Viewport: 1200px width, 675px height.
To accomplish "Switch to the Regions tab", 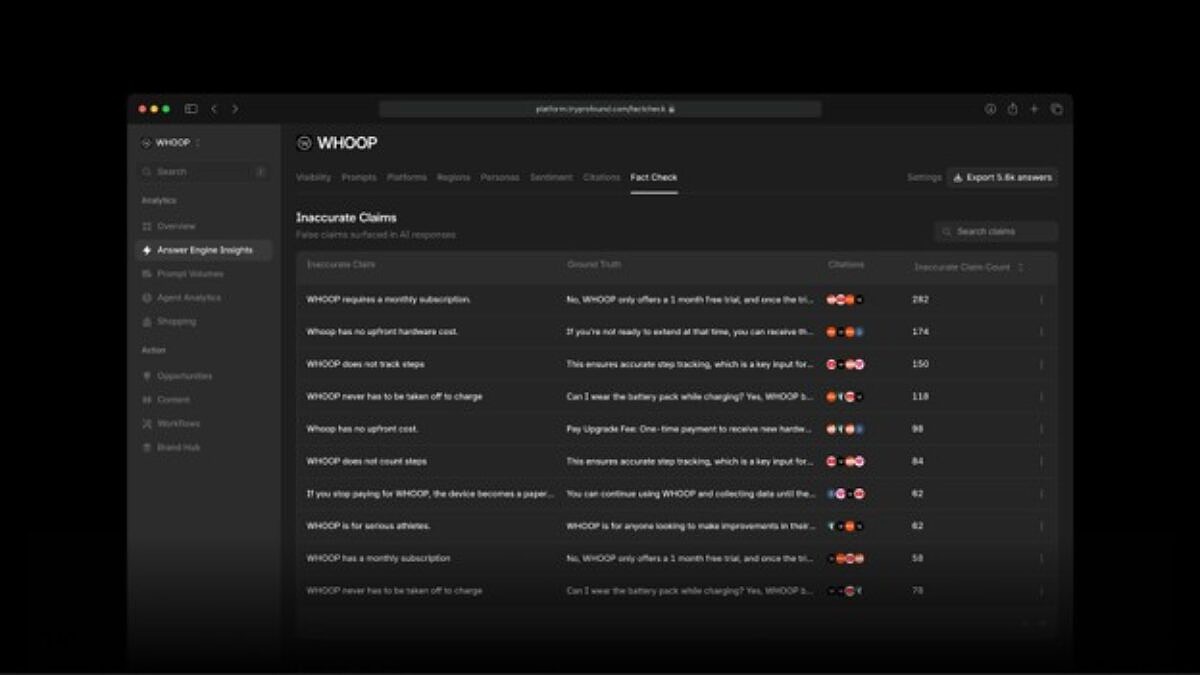I will (453, 177).
